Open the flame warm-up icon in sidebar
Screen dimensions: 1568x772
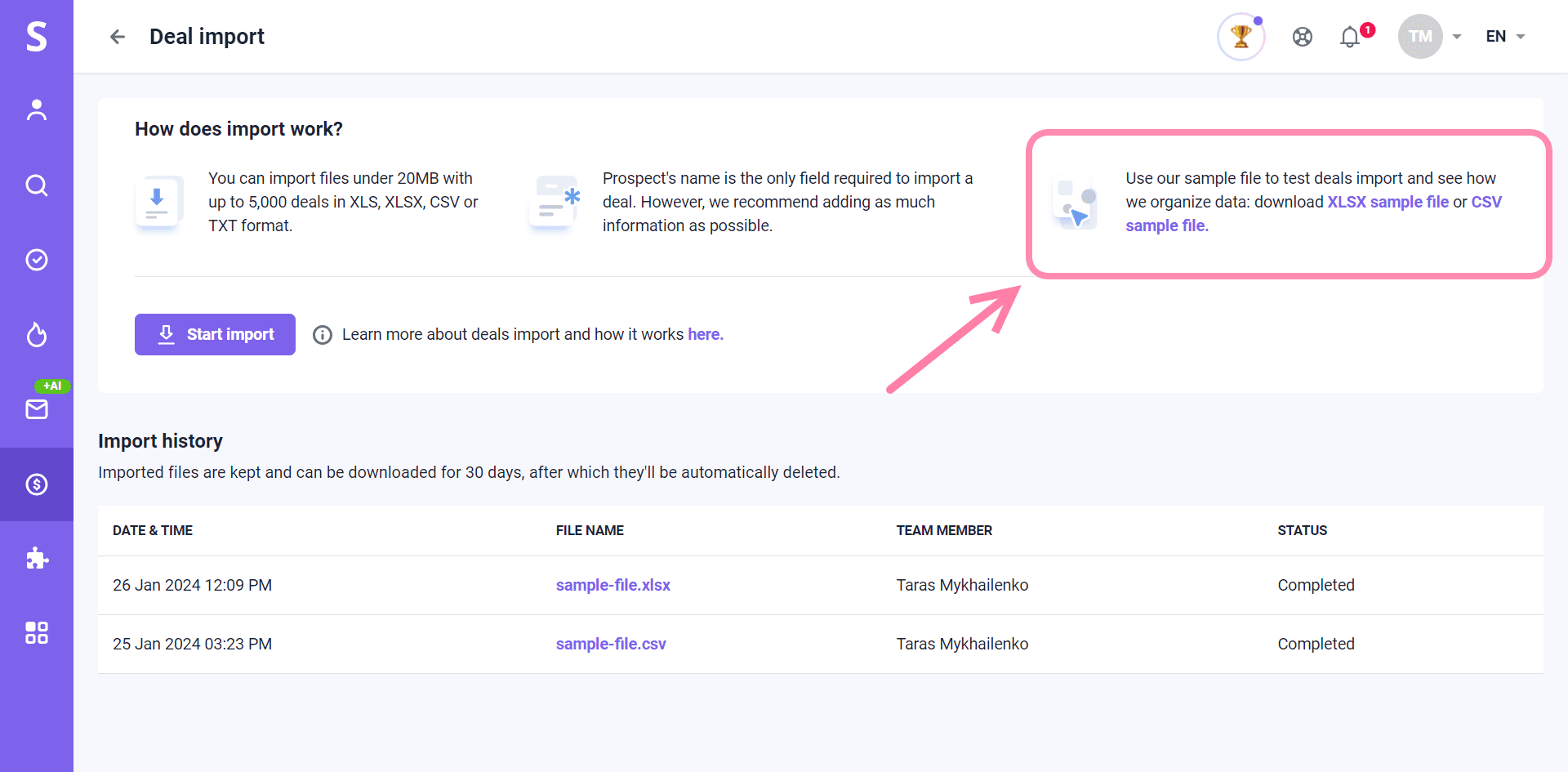tap(37, 334)
